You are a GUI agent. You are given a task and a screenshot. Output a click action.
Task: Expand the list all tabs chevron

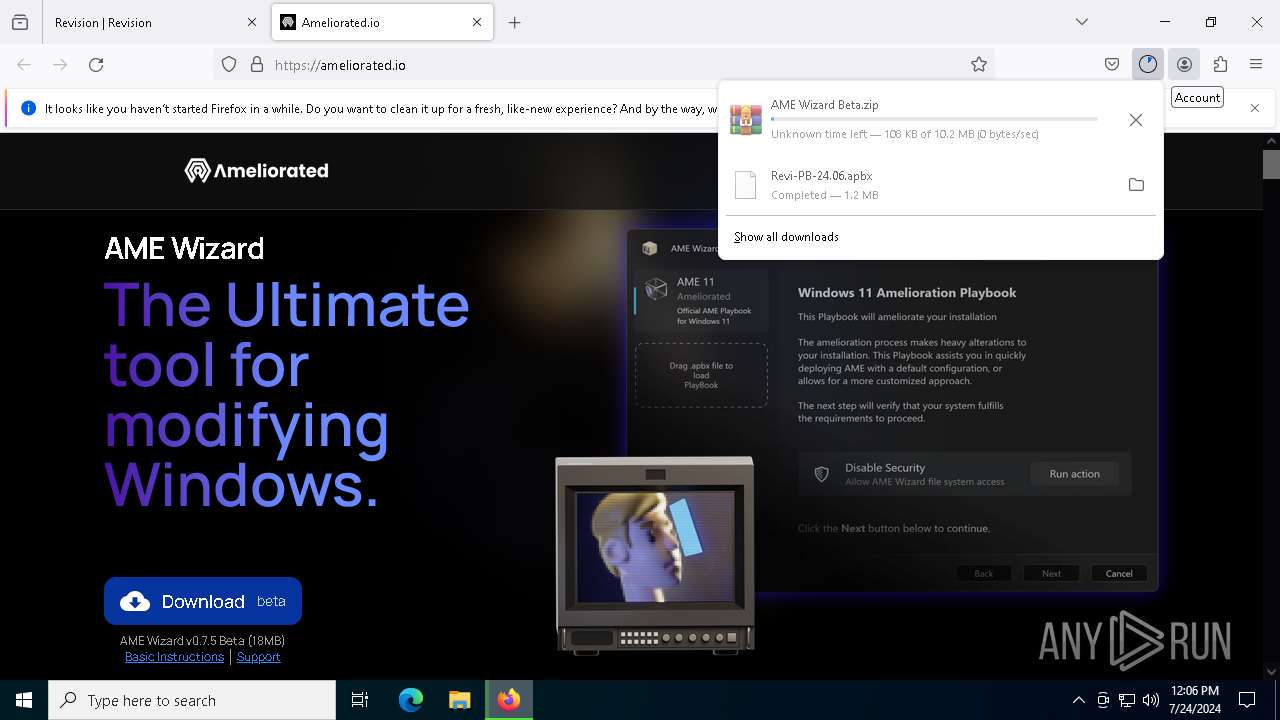[x=1082, y=22]
